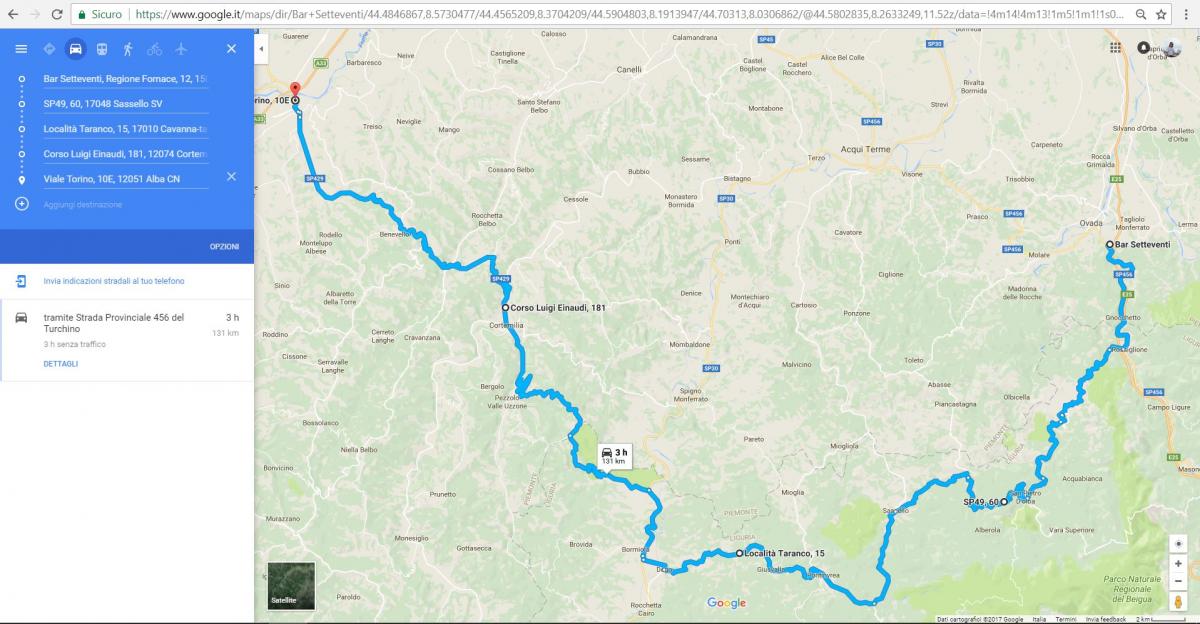Edit the Bar Setteventi starting point field
The image size is (1200, 624).
pyautogui.click(x=126, y=78)
